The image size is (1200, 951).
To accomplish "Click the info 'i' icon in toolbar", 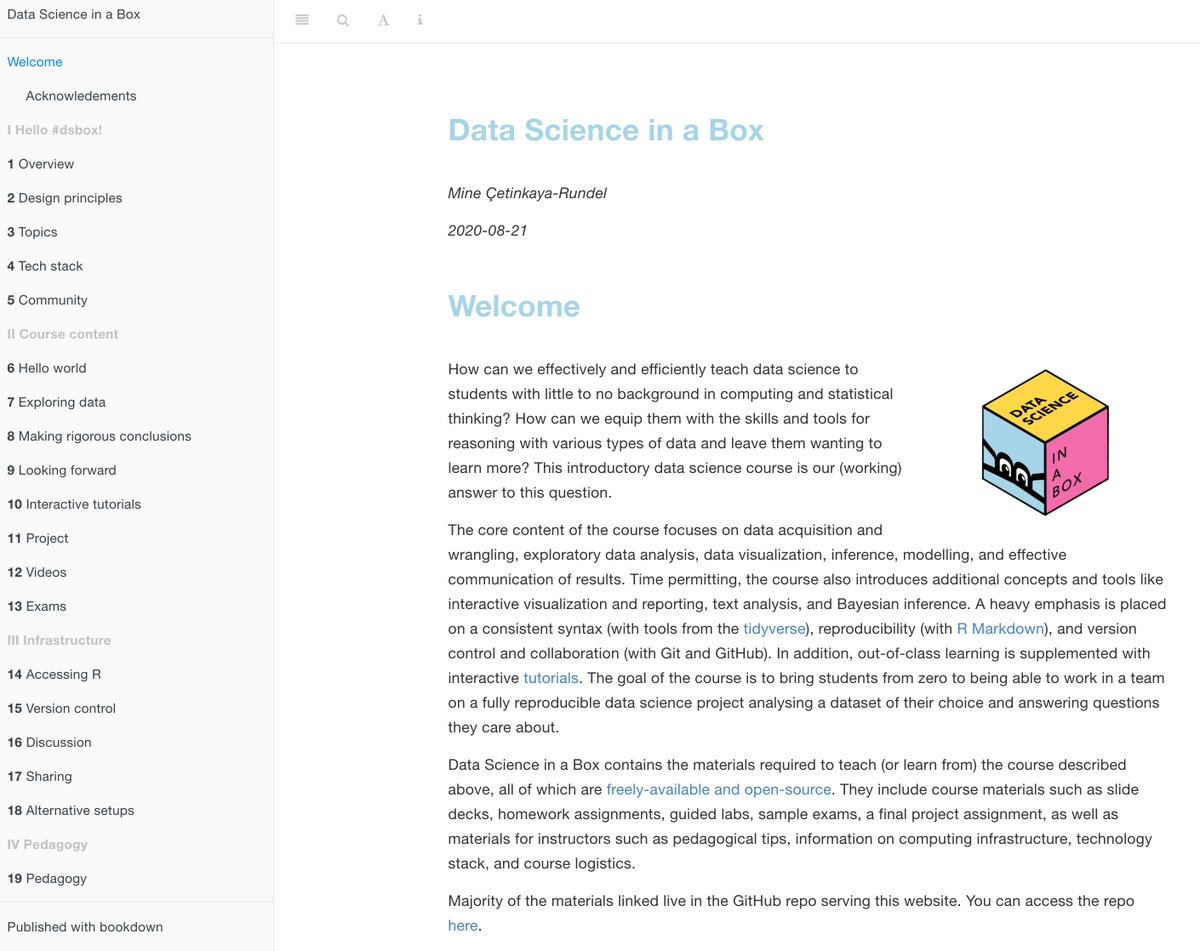I will pyautogui.click(x=420, y=20).
